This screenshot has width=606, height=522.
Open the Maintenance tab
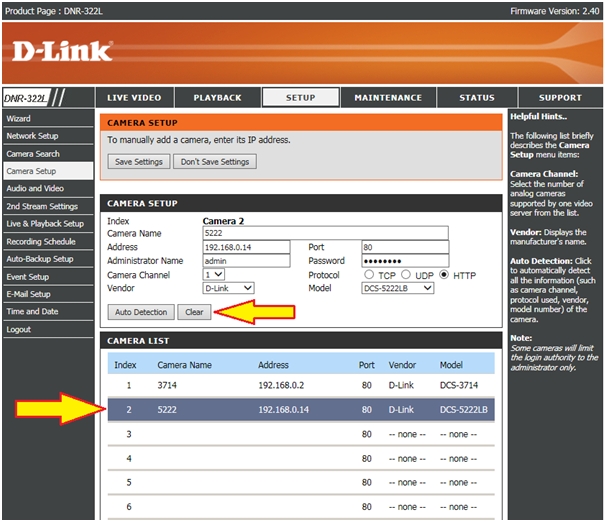tap(388, 98)
